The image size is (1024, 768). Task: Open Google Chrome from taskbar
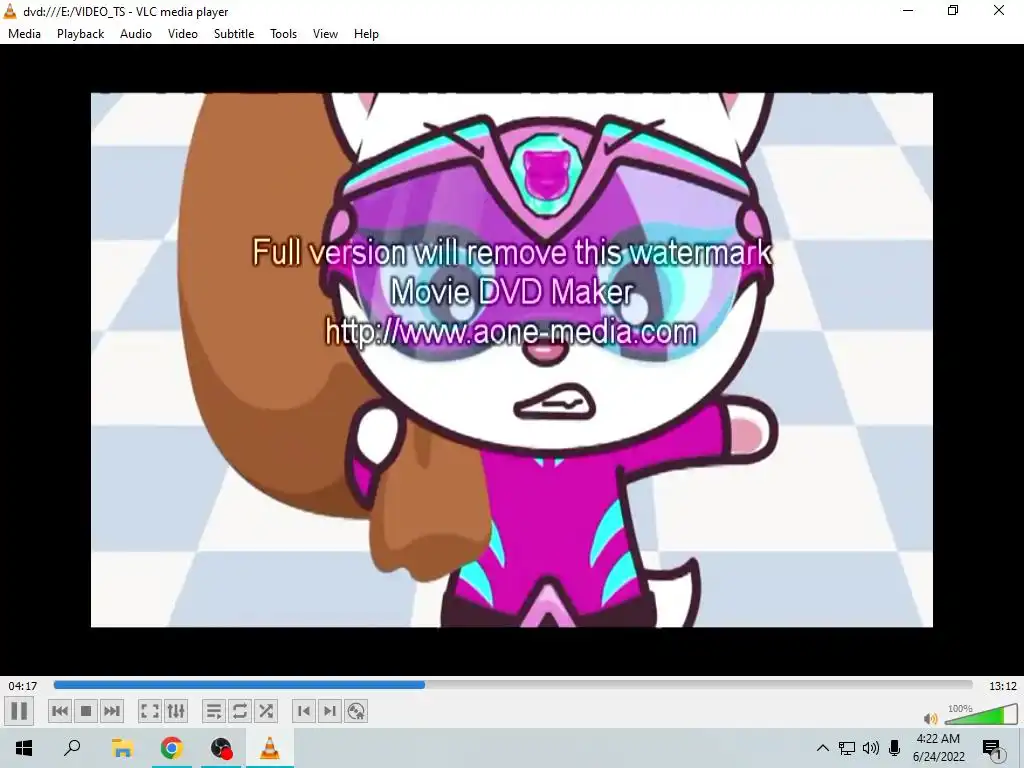pyautogui.click(x=172, y=748)
